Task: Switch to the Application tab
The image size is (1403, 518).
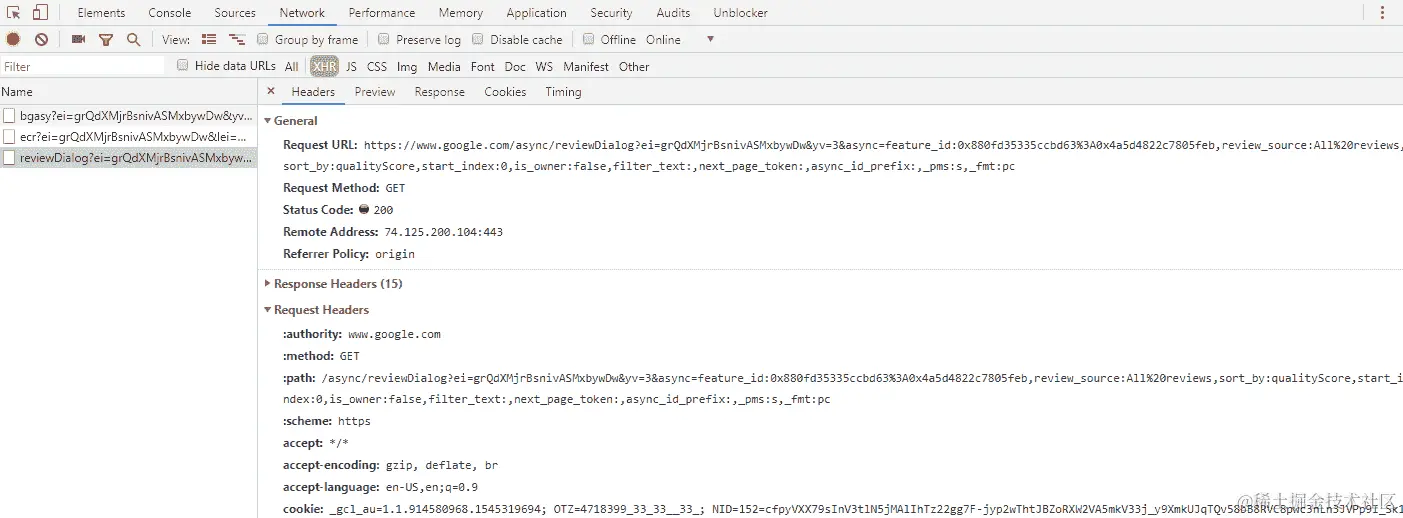Action: tap(536, 13)
